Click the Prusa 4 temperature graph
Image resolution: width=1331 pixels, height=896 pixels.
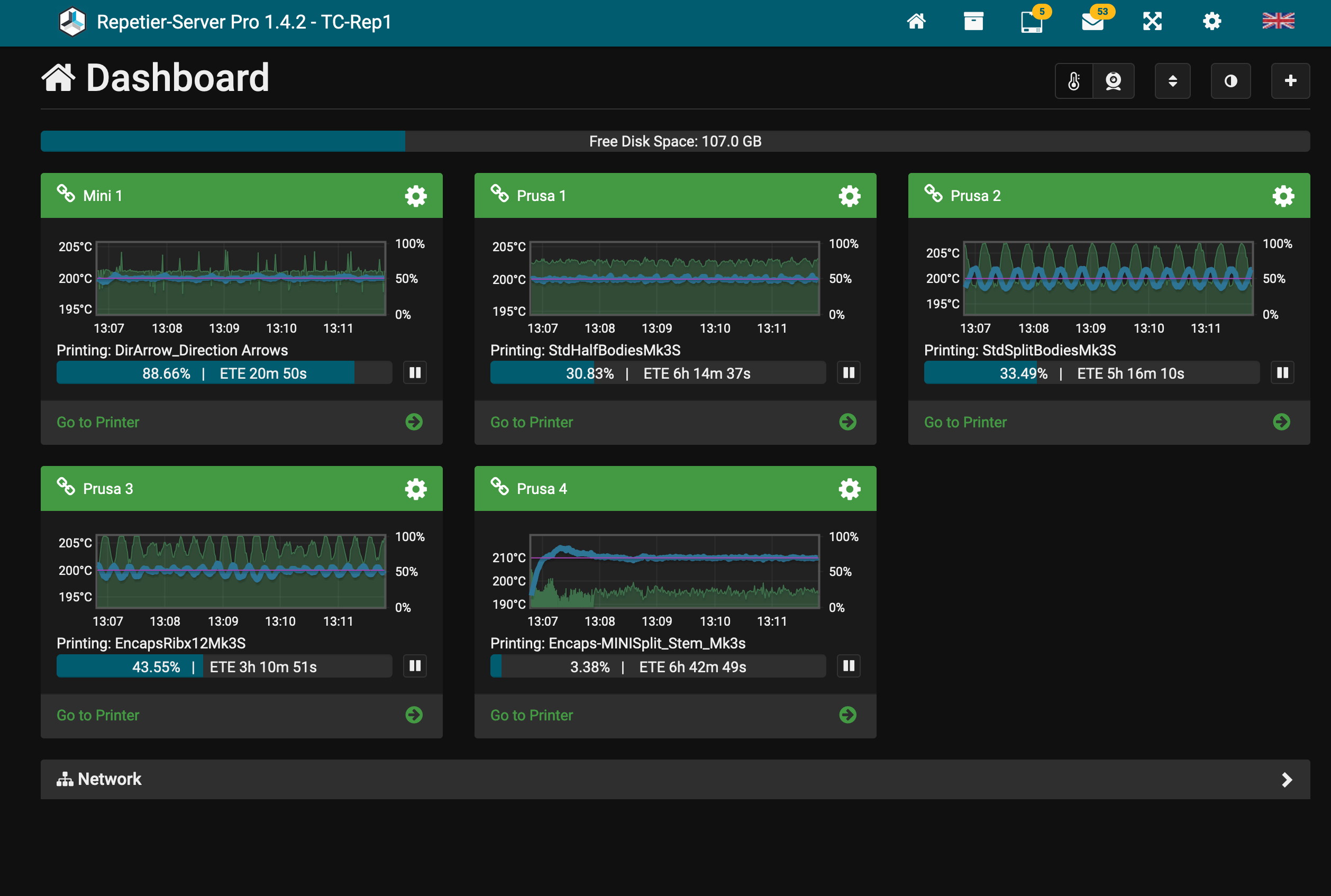674,571
